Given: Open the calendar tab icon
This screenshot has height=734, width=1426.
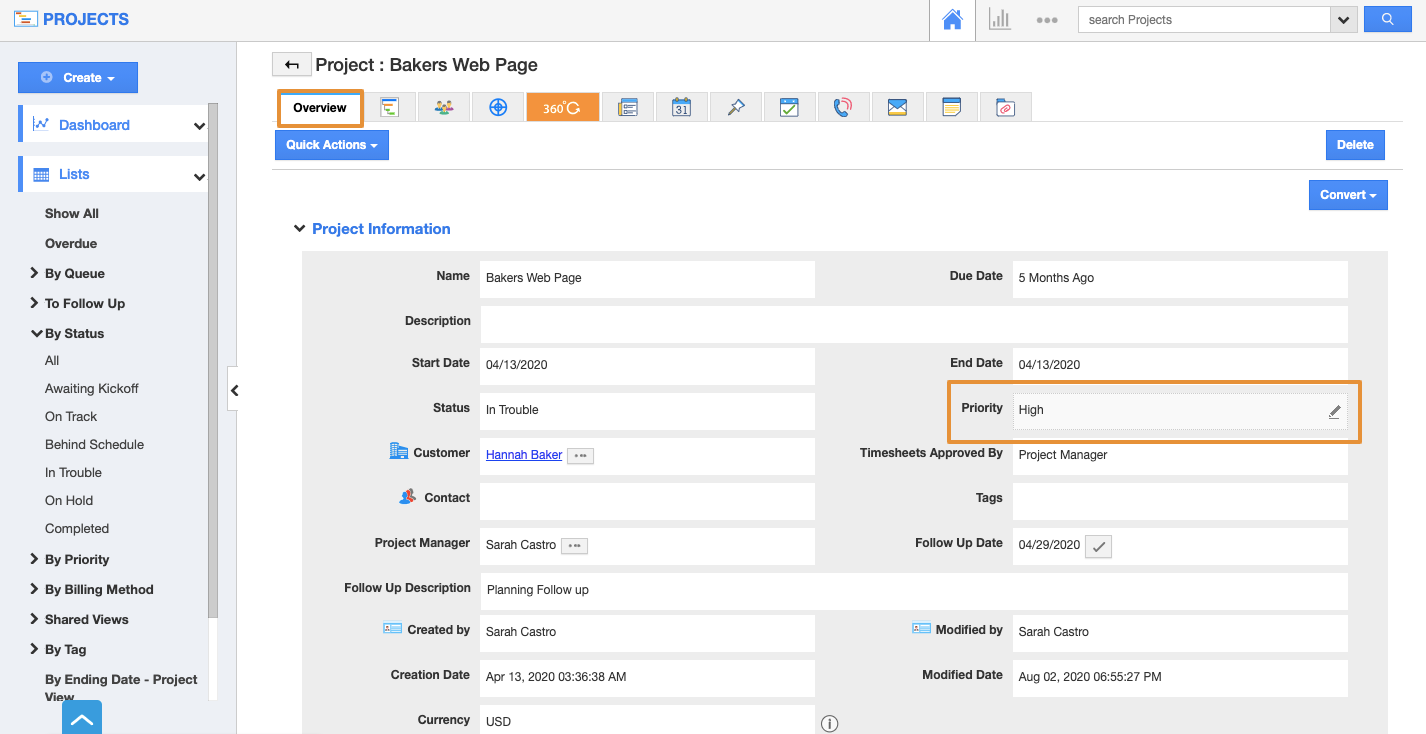Looking at the screenshot, I should coord(681,107).
